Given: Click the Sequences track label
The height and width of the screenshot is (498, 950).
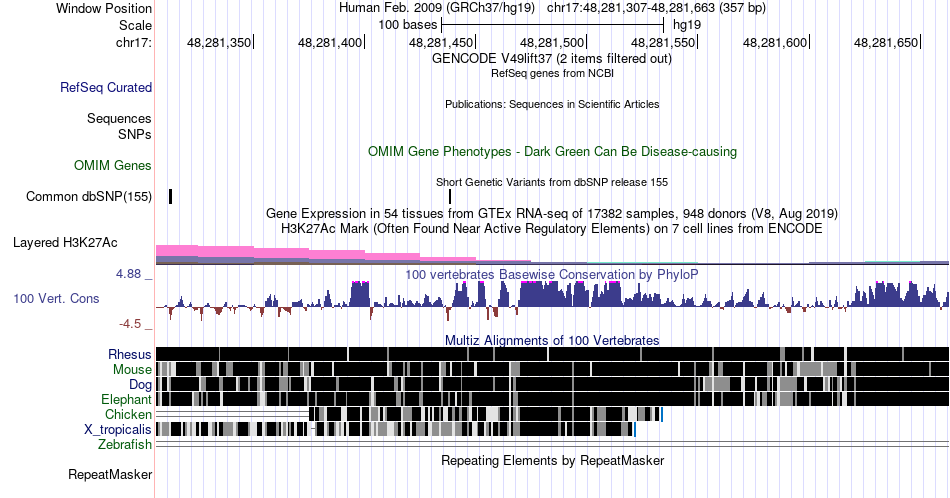Looking at the screenshot, I should click(x=119, y=118).
